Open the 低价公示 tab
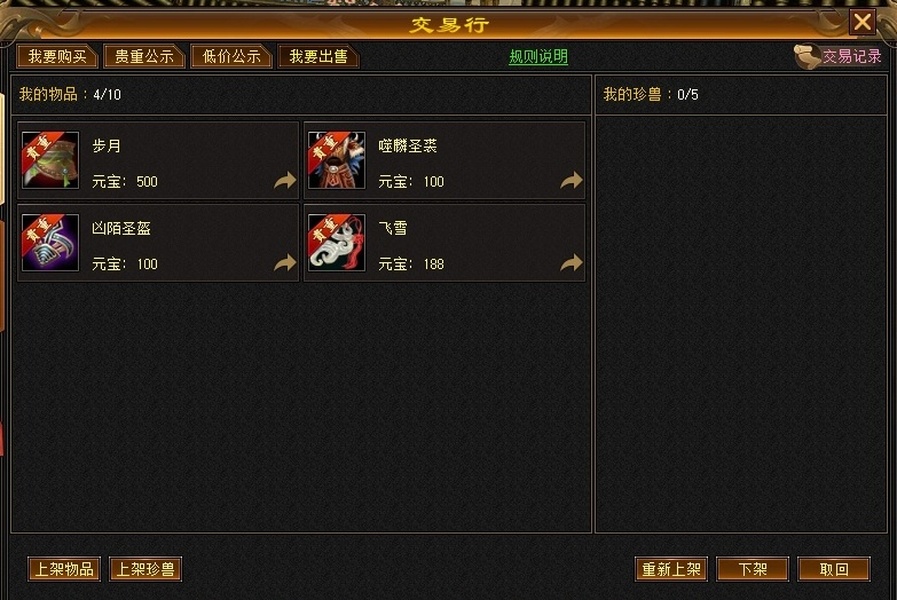This screenshot has height=600, width=897. [231, 57]
